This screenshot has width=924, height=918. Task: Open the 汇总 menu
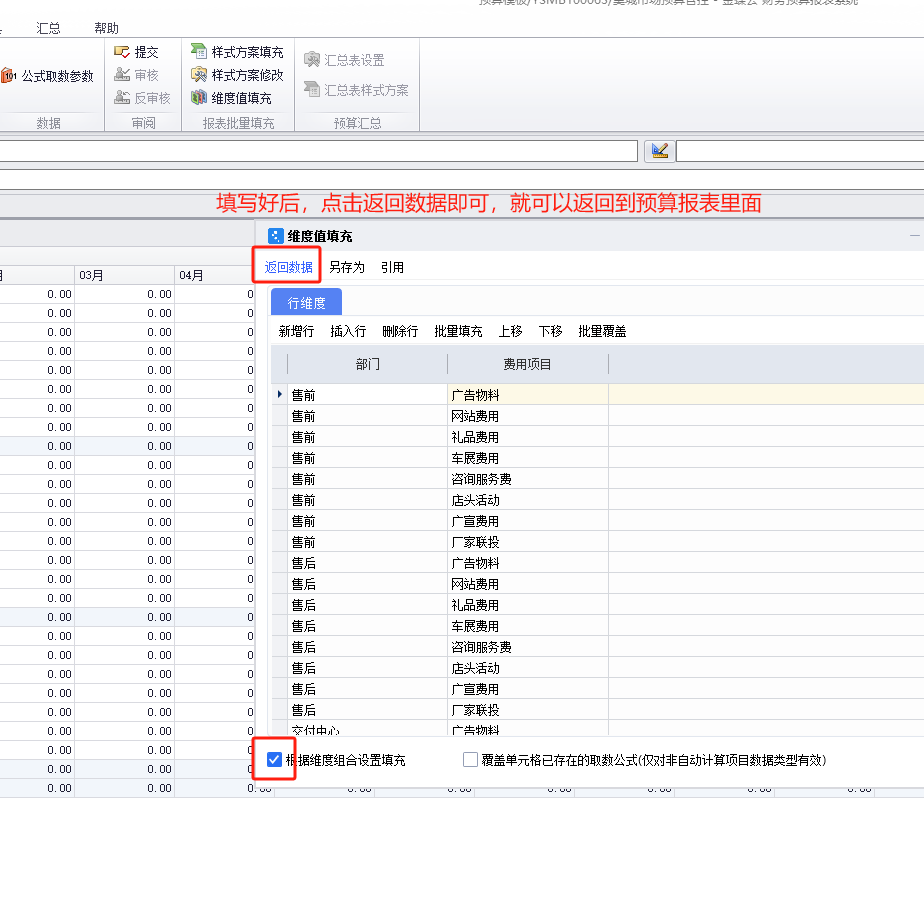[x=48, y=28]
